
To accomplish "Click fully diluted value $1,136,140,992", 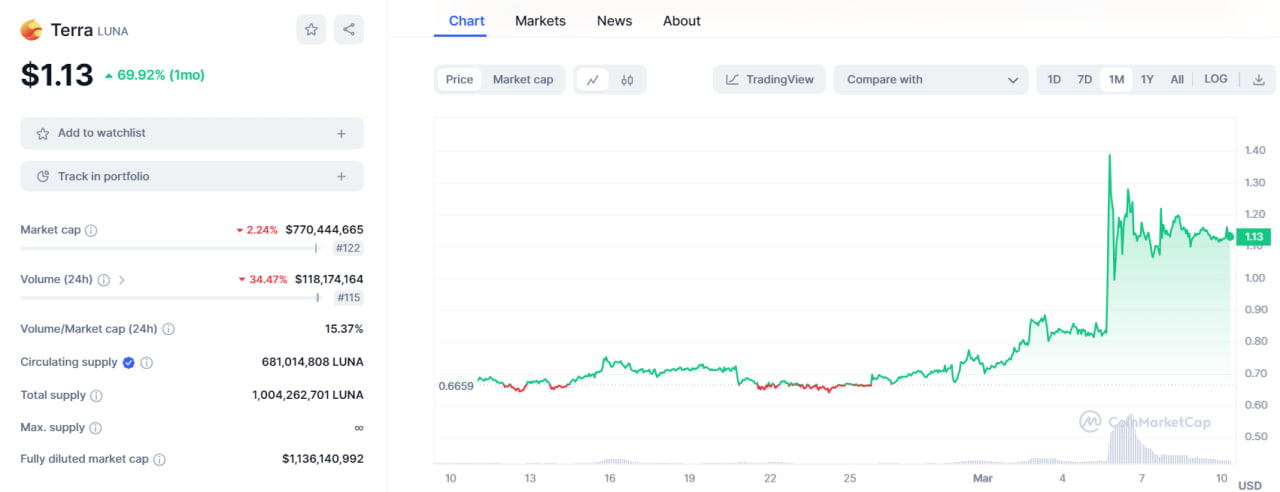I will click(323, 460).
